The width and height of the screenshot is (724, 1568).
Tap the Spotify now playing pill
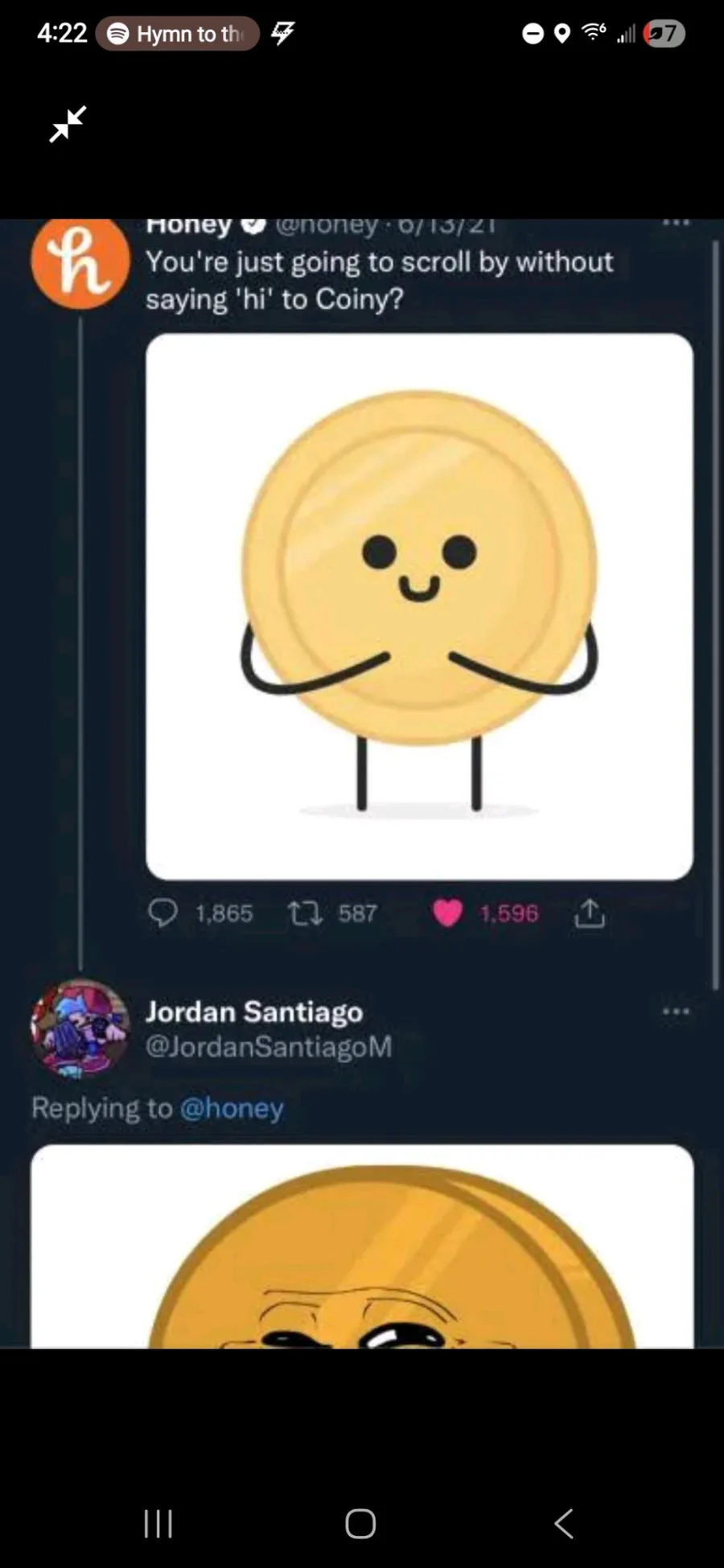point(178,34)
